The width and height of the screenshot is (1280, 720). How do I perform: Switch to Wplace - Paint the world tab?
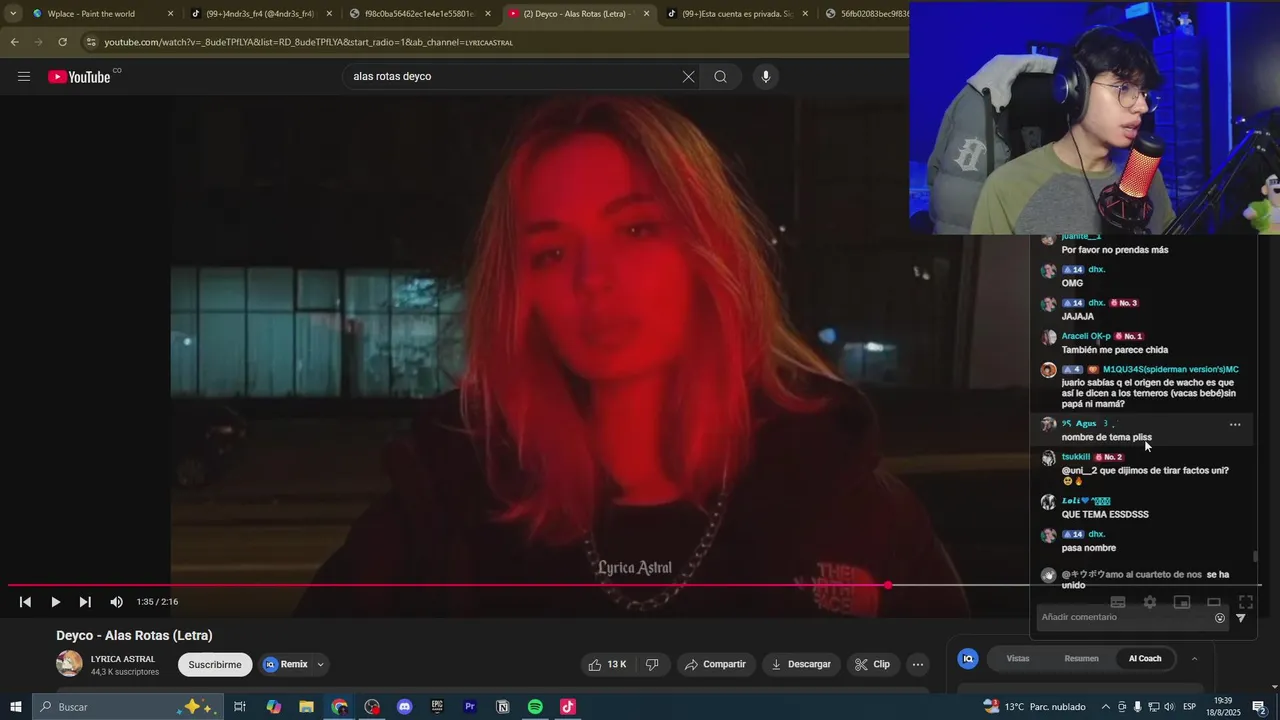tap(101, 14)
